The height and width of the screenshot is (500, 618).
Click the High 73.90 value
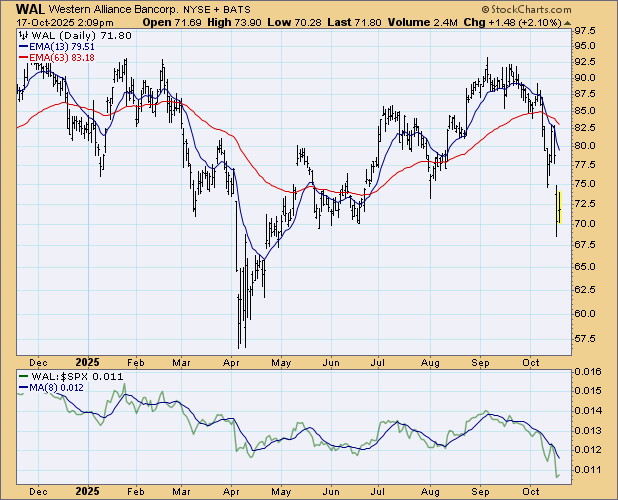coord(234,22)
